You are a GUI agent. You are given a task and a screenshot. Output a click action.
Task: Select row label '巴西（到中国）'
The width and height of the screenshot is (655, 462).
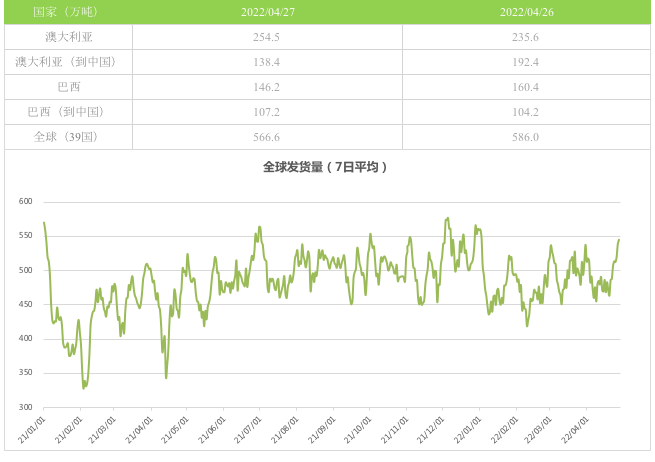[x=66, y=112]
